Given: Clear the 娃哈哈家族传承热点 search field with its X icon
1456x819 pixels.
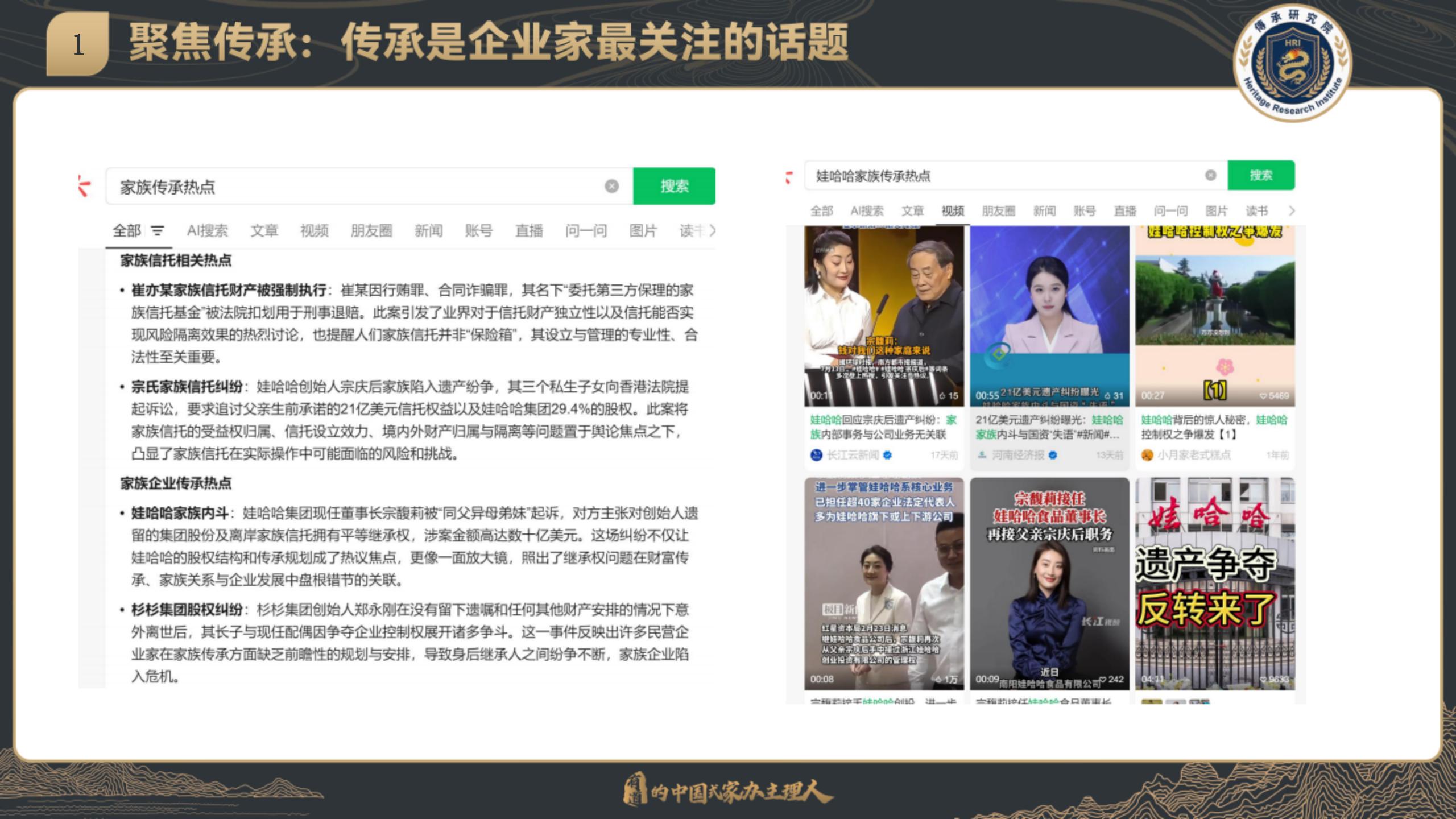Looking at the screenshot, I should coord(1210,175).
